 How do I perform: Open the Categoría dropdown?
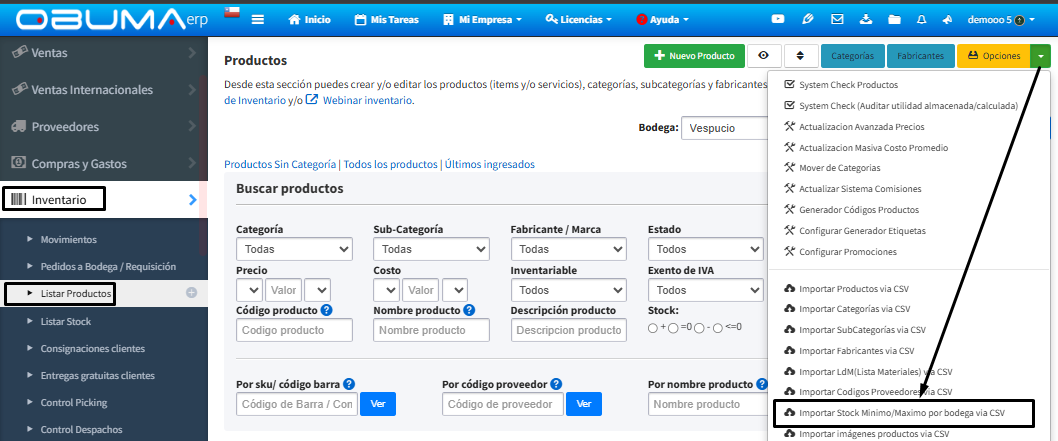pos(294,249)
